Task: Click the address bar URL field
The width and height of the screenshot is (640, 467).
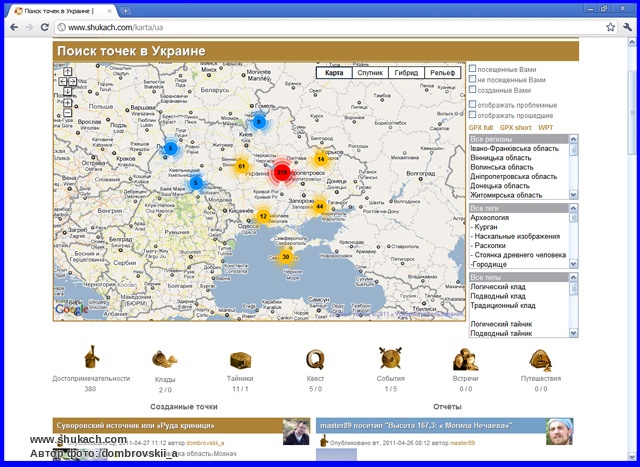Action: 329,27
